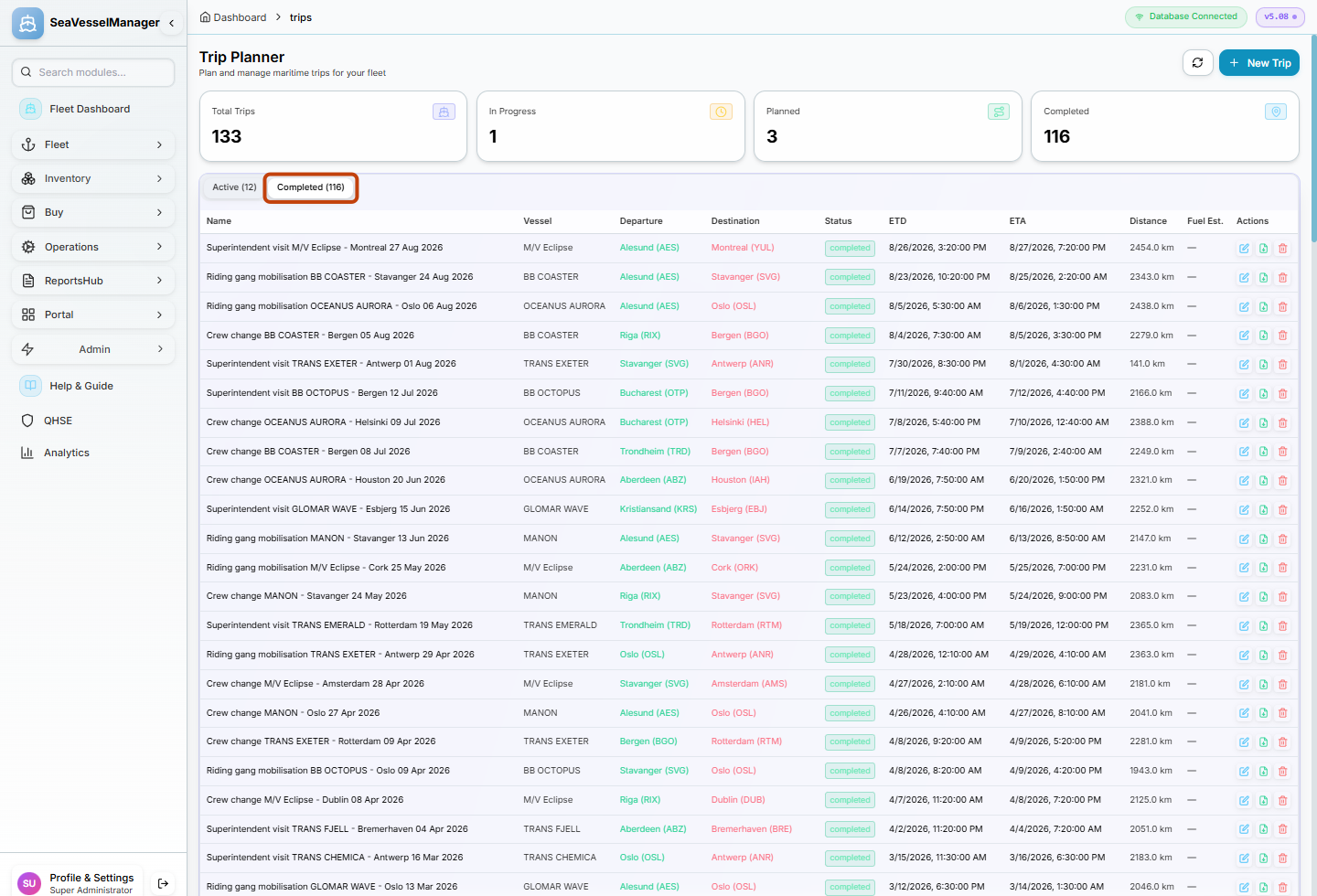Edit Superintendent visit GLOMAR WAVE Esbjerg 15 Jun trip
This screenshot has width=1317, height=896.
[1244, 510]
